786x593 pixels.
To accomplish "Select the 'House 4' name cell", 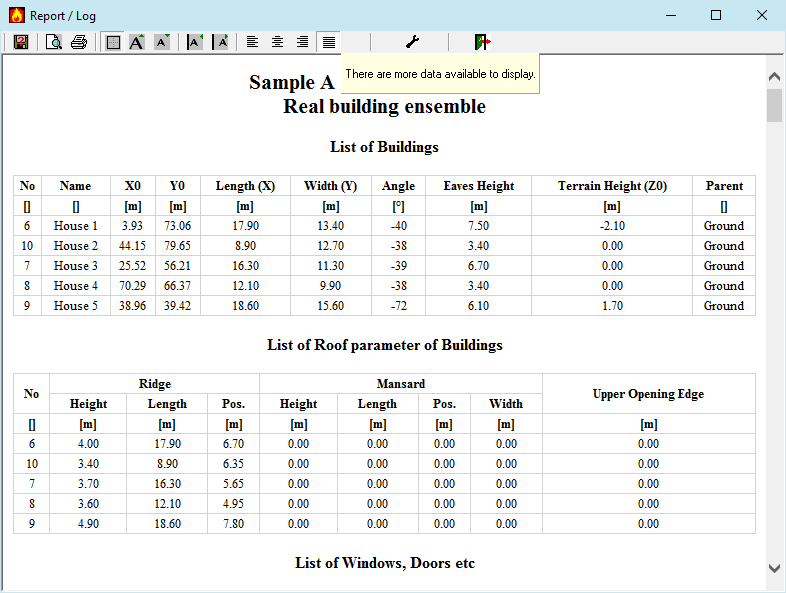I will (x=76, y=286).
